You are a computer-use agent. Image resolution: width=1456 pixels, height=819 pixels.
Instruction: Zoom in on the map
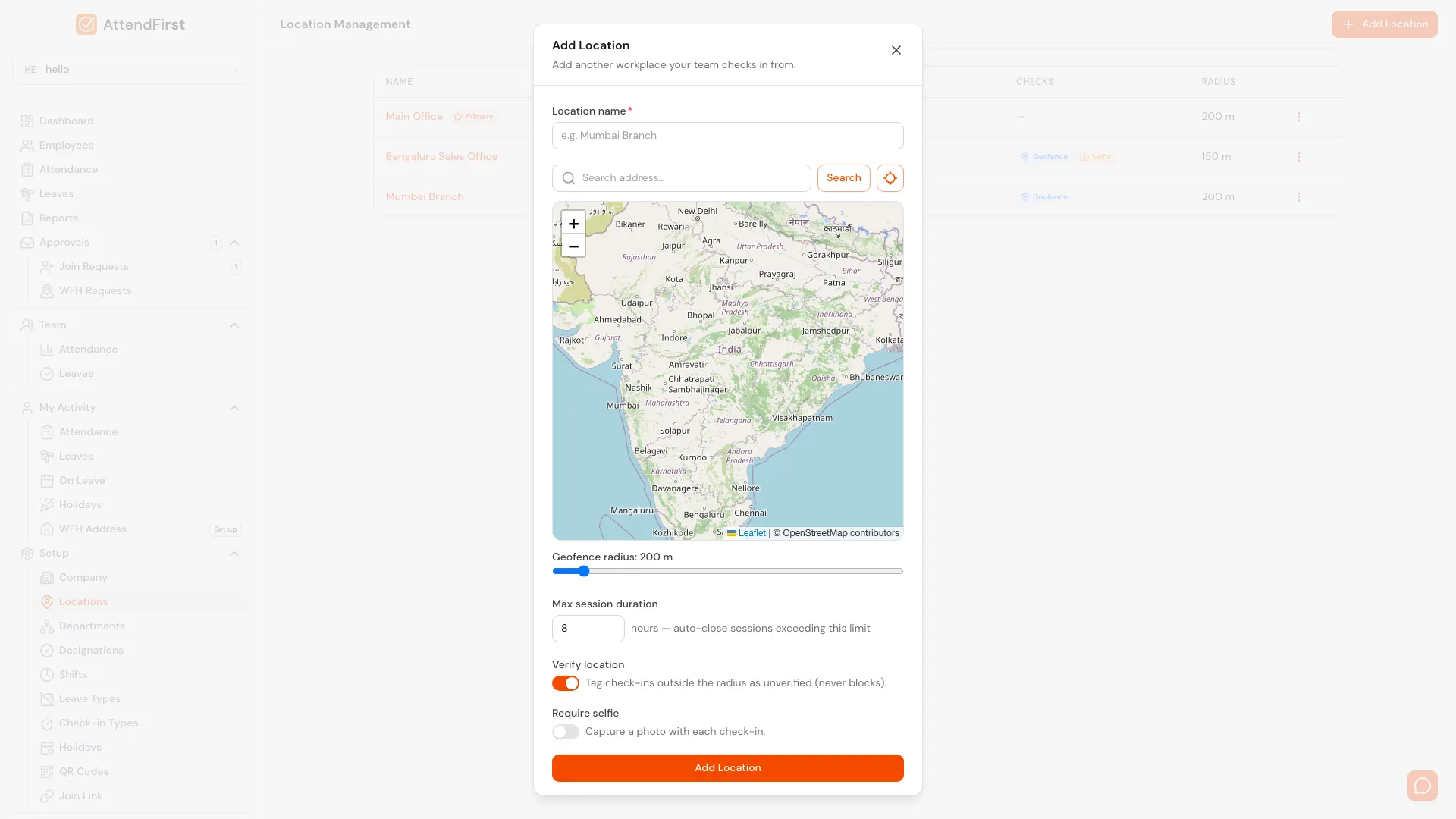pos(573,224)
